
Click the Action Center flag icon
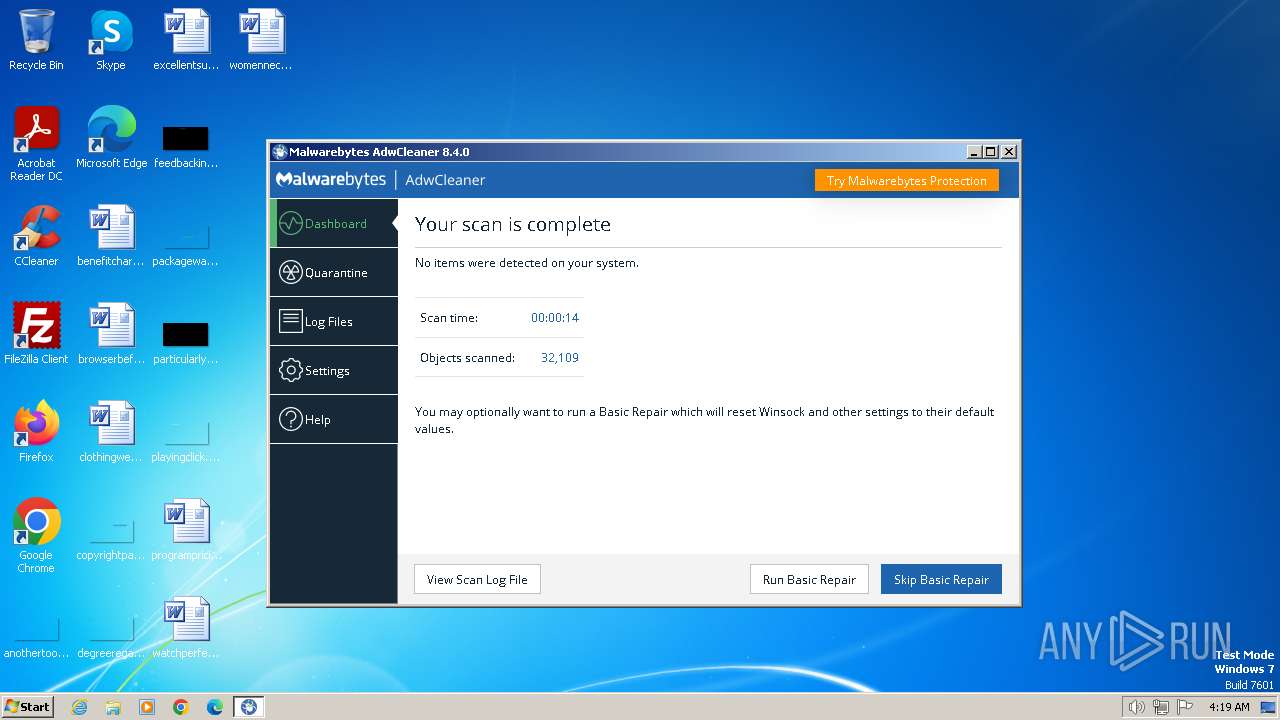(x=1185, y=707)
